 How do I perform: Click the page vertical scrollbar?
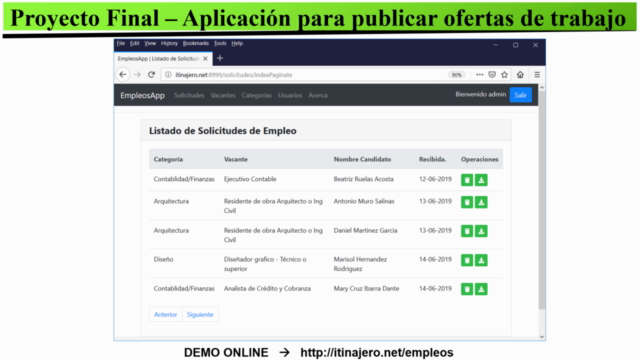coord(542,200)
